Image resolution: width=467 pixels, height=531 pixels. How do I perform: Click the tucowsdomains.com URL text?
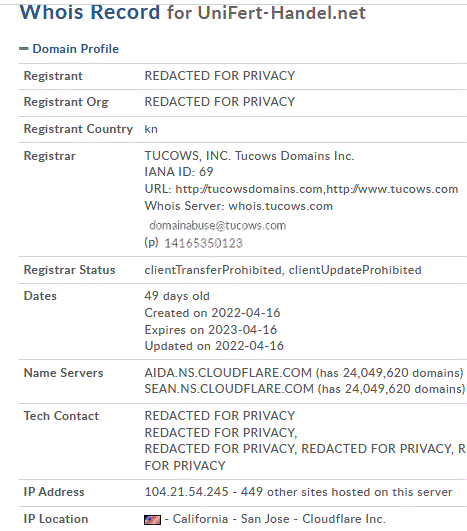tap(249, 189)
